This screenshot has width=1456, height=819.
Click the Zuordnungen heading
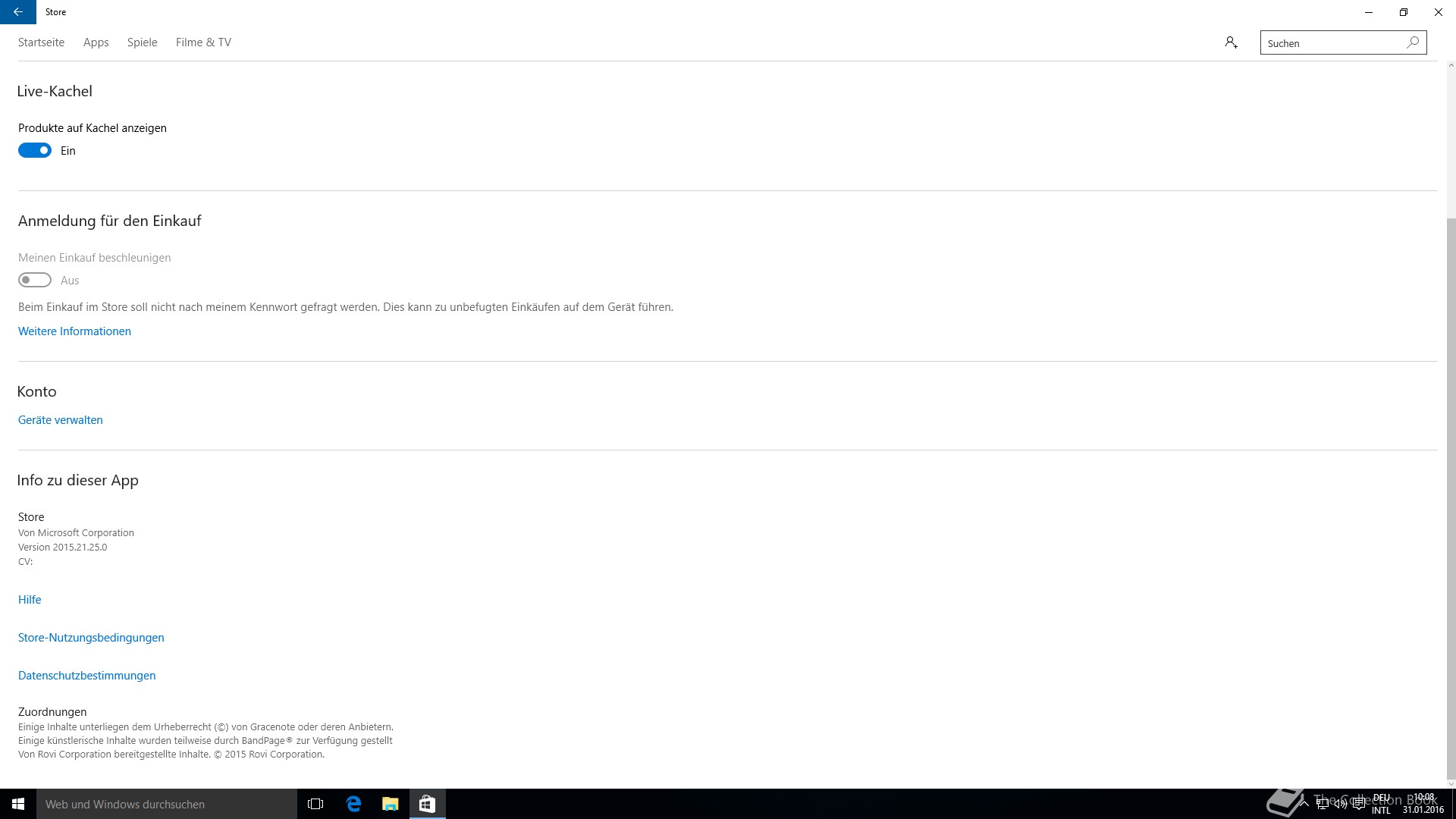click(52, 712)
